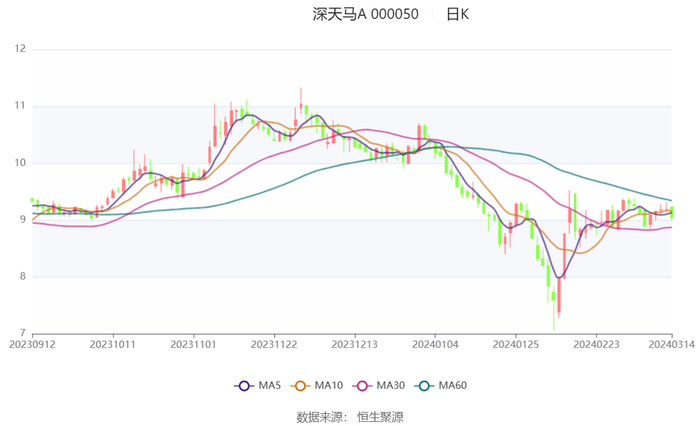The height and width of the screenshot is (426, 700).
Task: Select the 日K chart type label
Action: click(457, 14)
